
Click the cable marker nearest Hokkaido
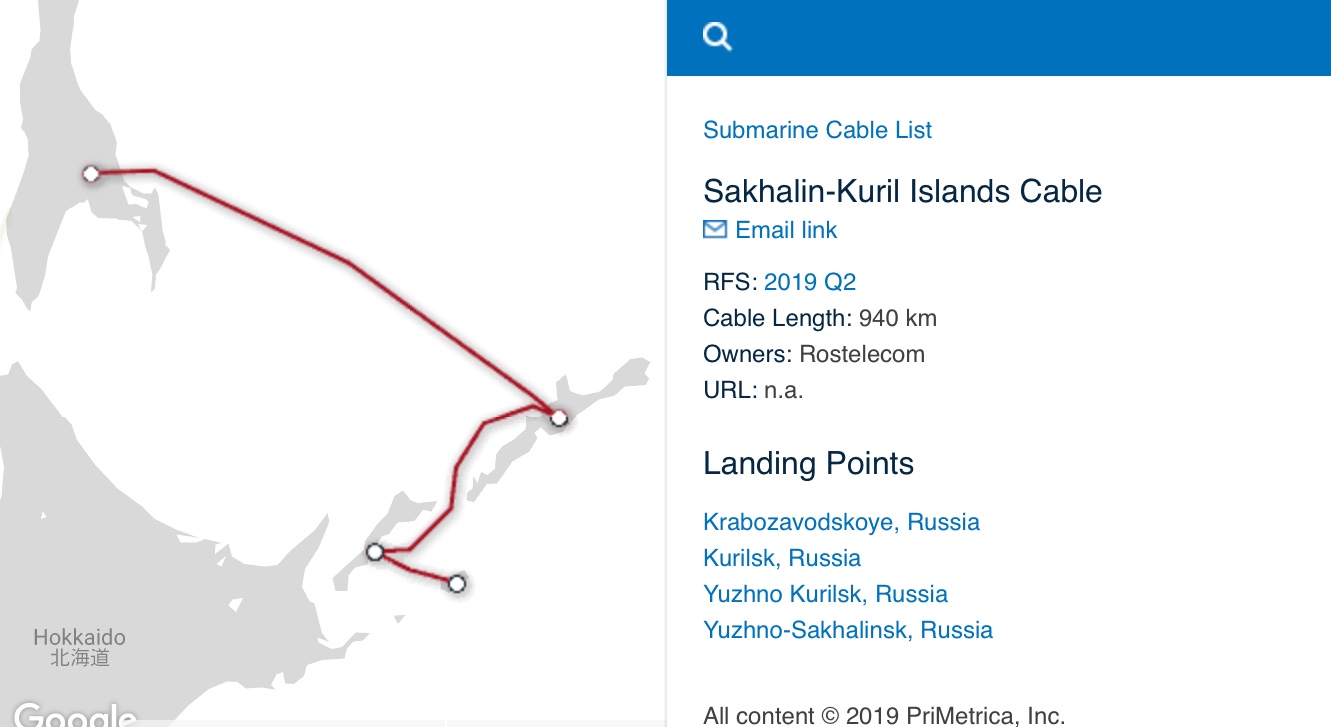tap(375, 551)
